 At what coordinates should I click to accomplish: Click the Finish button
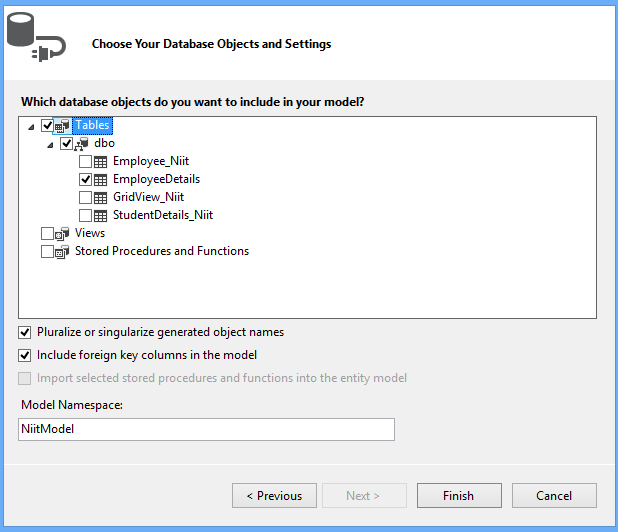458,495
